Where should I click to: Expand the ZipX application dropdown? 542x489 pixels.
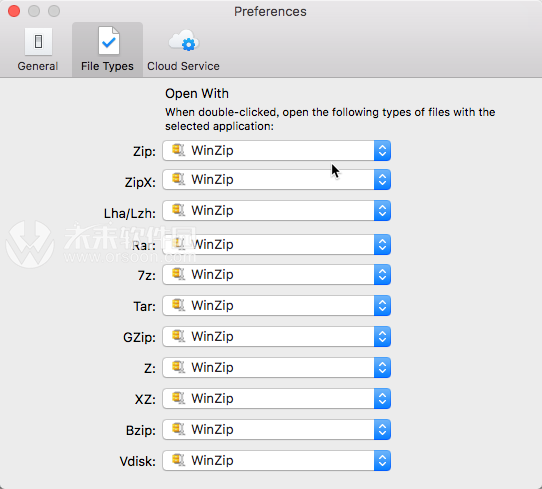[277, 179]
